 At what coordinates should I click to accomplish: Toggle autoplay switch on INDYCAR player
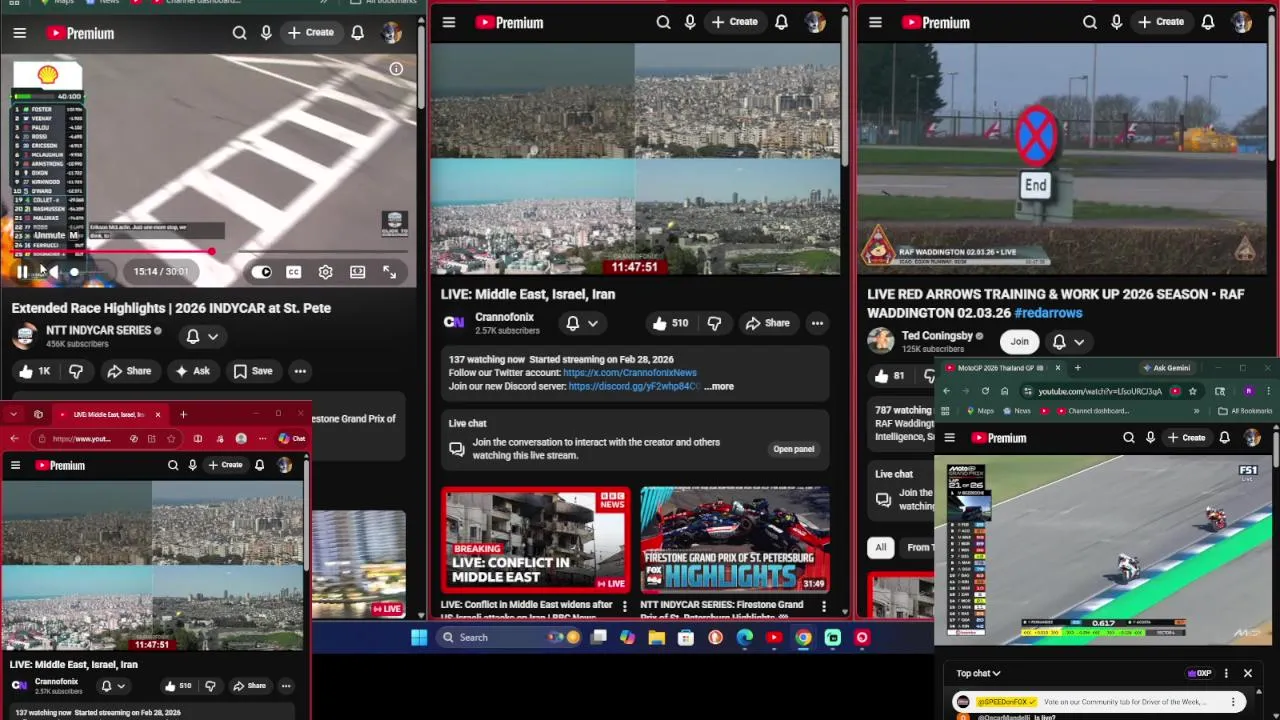tap(261, 272)
